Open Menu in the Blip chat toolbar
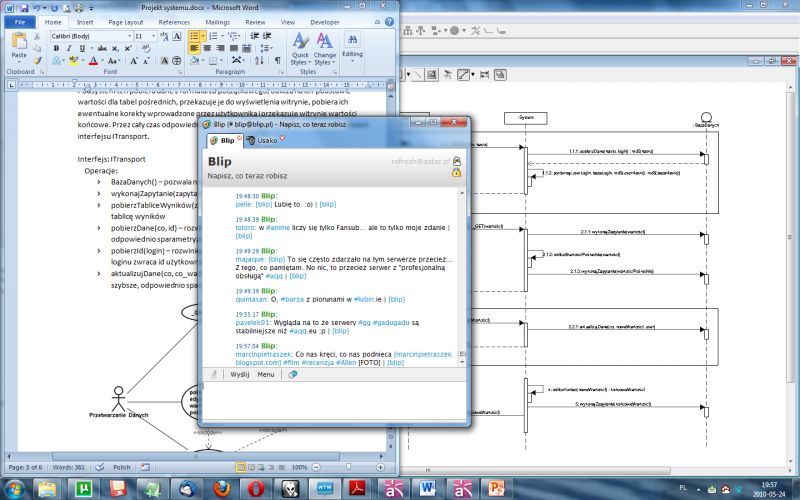The image size is (800, 500). click(266, 374)
